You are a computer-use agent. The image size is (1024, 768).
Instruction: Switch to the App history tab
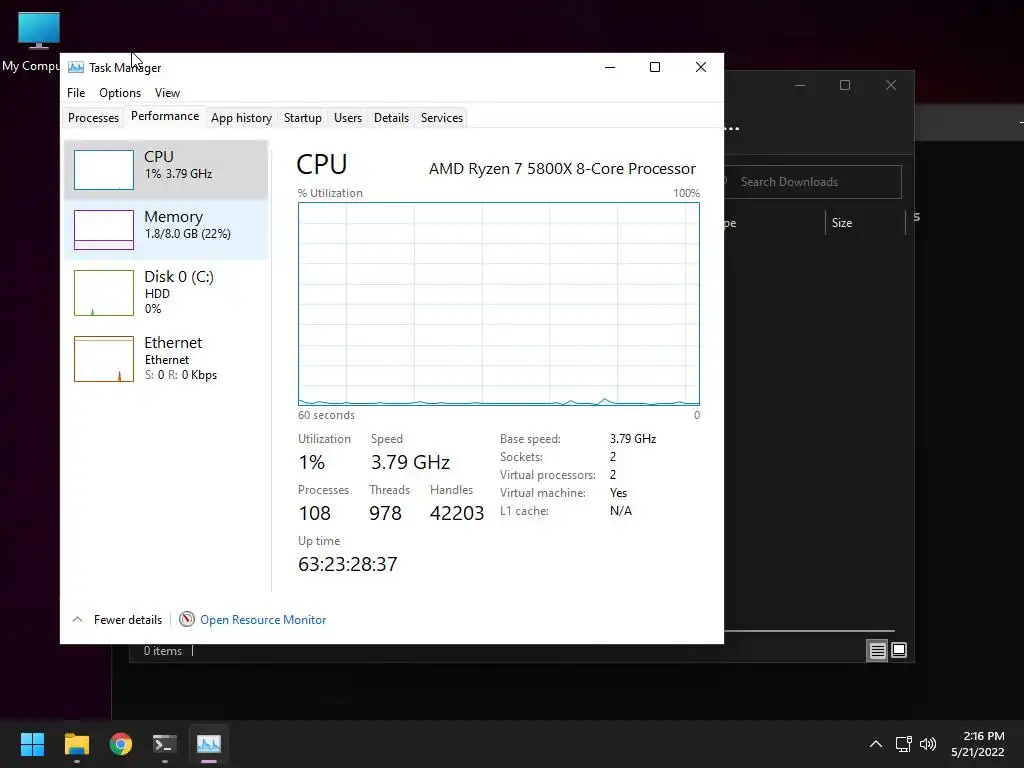tap(241, 118)
